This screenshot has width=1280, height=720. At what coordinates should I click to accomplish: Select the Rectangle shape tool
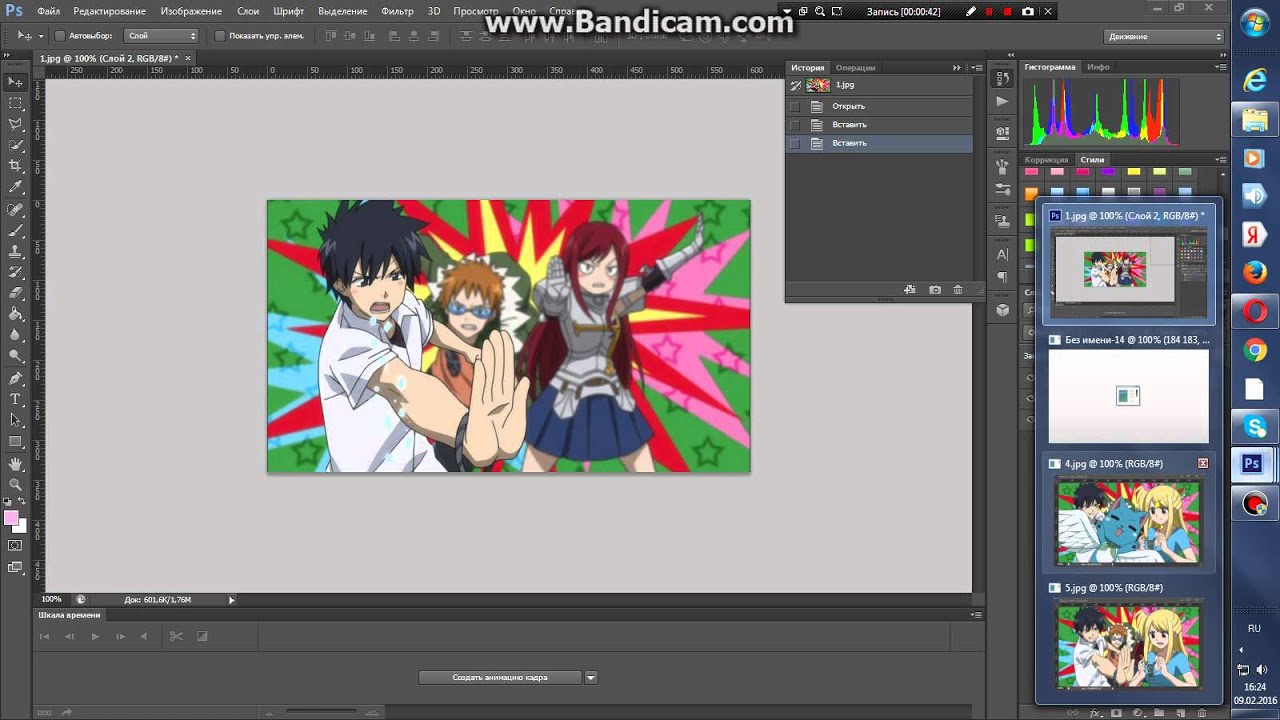click(x=15, y=442)
